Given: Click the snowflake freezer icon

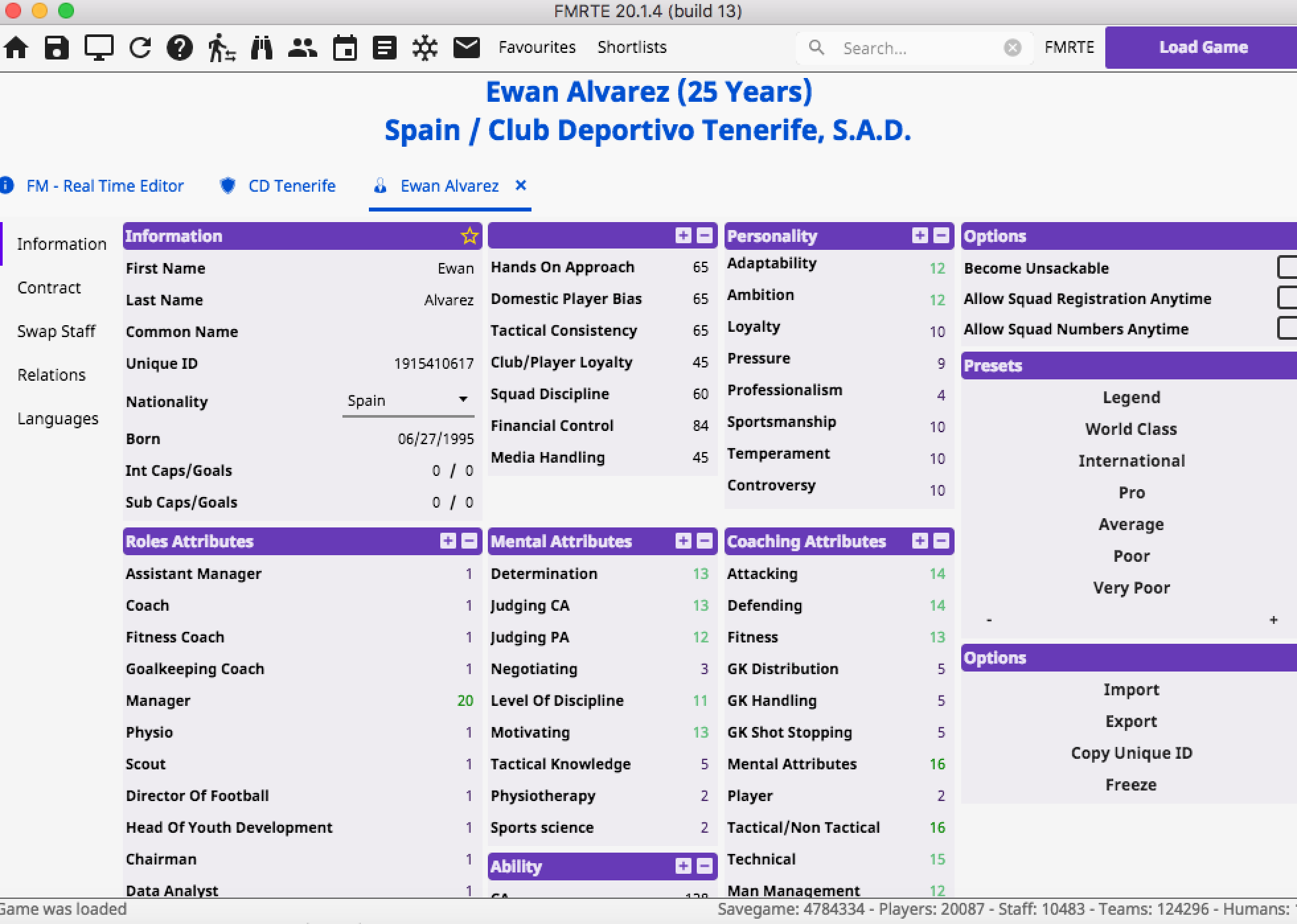Looking at the screenshot, I should pos(425,48).
